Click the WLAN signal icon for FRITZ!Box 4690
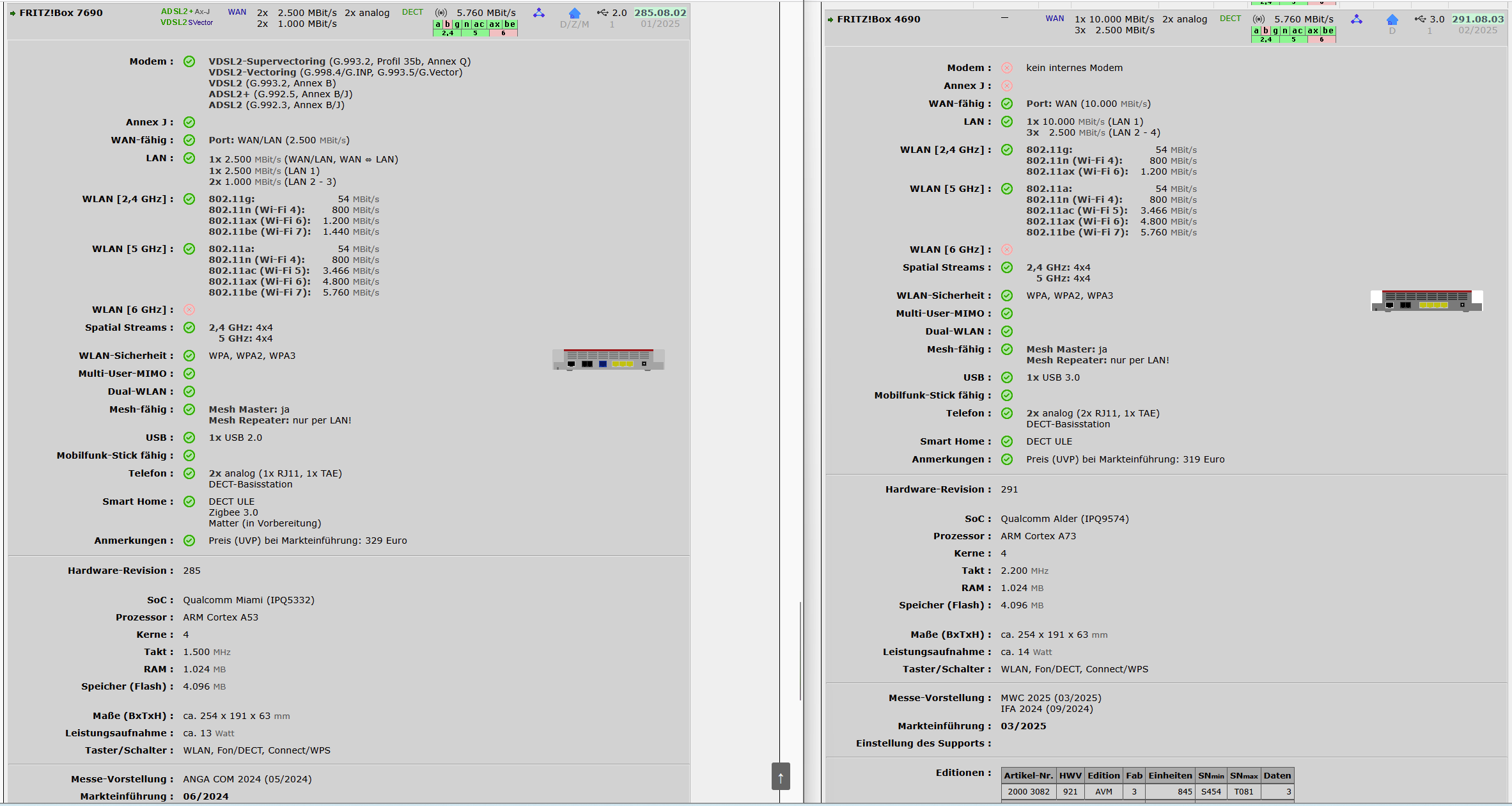 (1258, 19)
